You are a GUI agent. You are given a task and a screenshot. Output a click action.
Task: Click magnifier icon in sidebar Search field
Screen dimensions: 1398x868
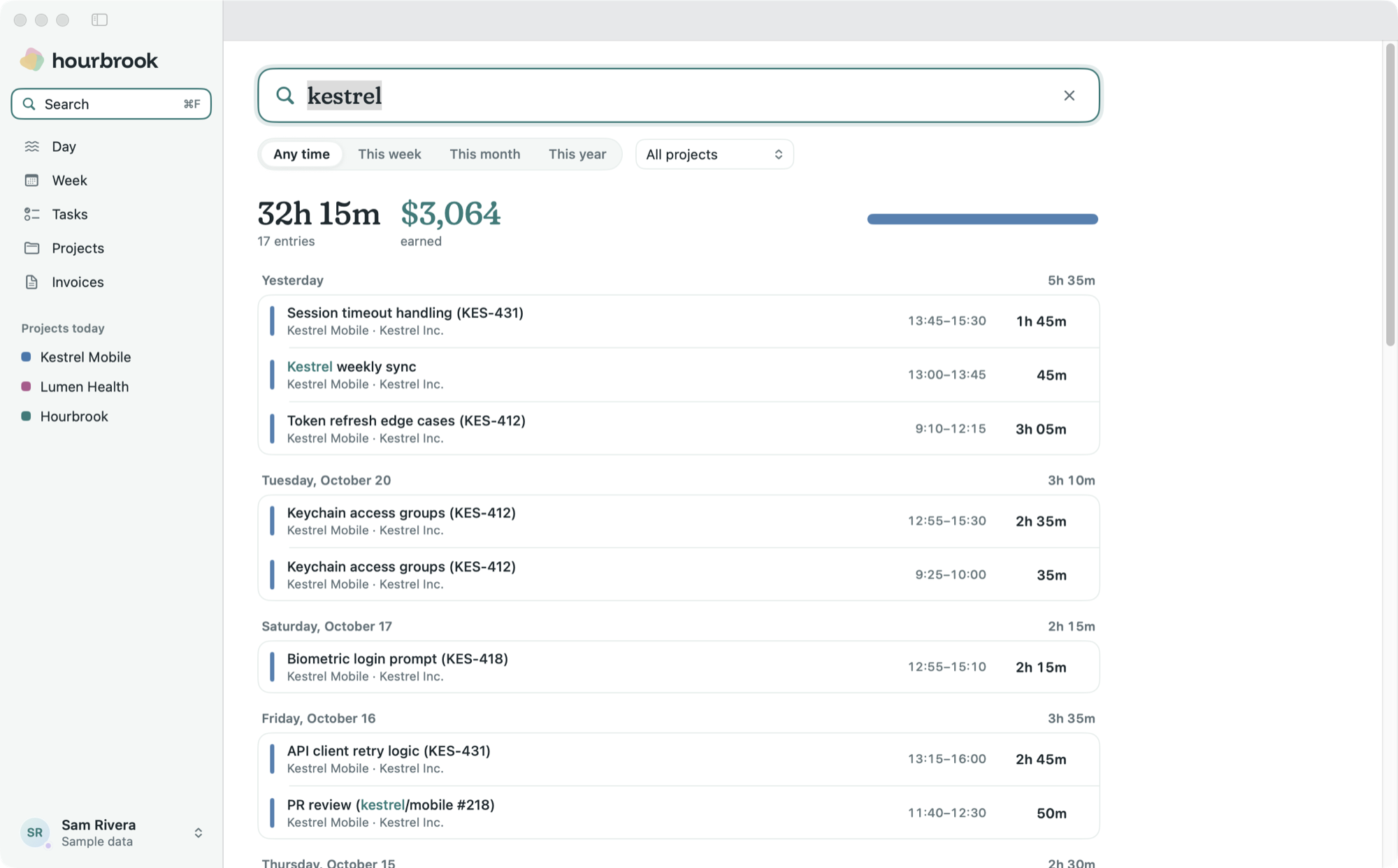point(29,104)
